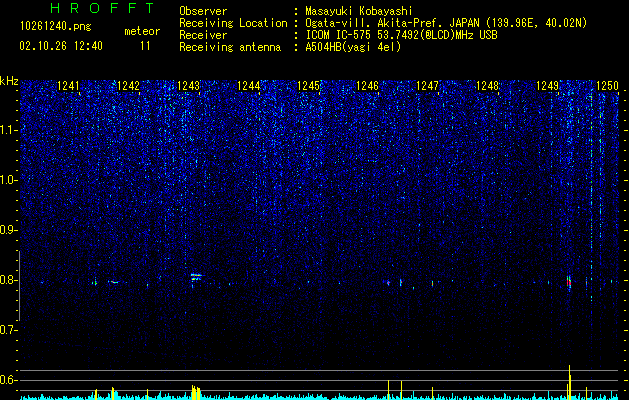Click the antenna text A504HB(yagi 4el)
This screenshot has width=629, height=400.
click(353, 47)
